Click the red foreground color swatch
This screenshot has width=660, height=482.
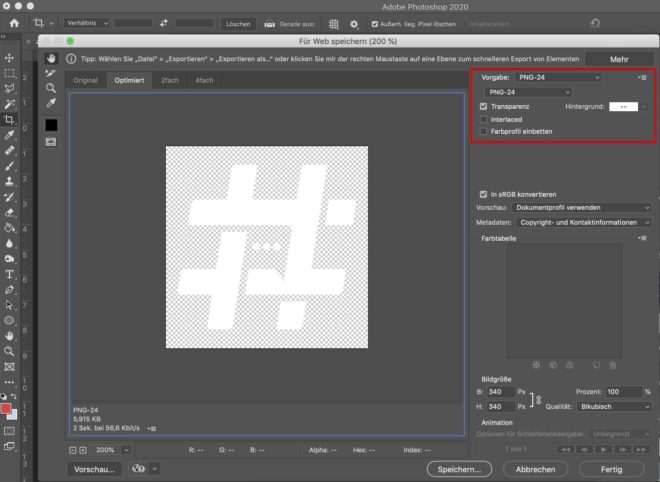click(6, 408)
